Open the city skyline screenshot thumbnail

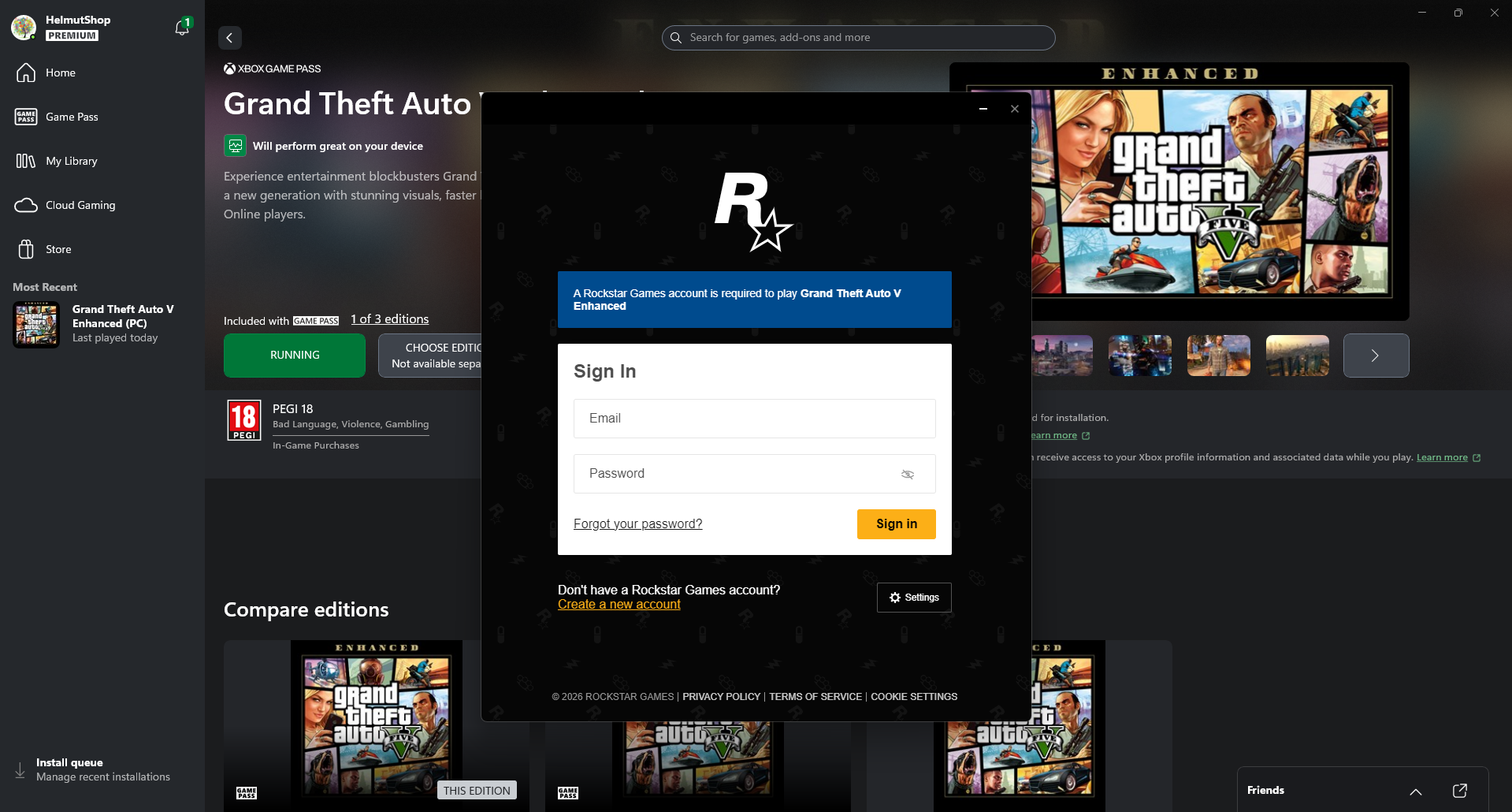click(1062, 356)
